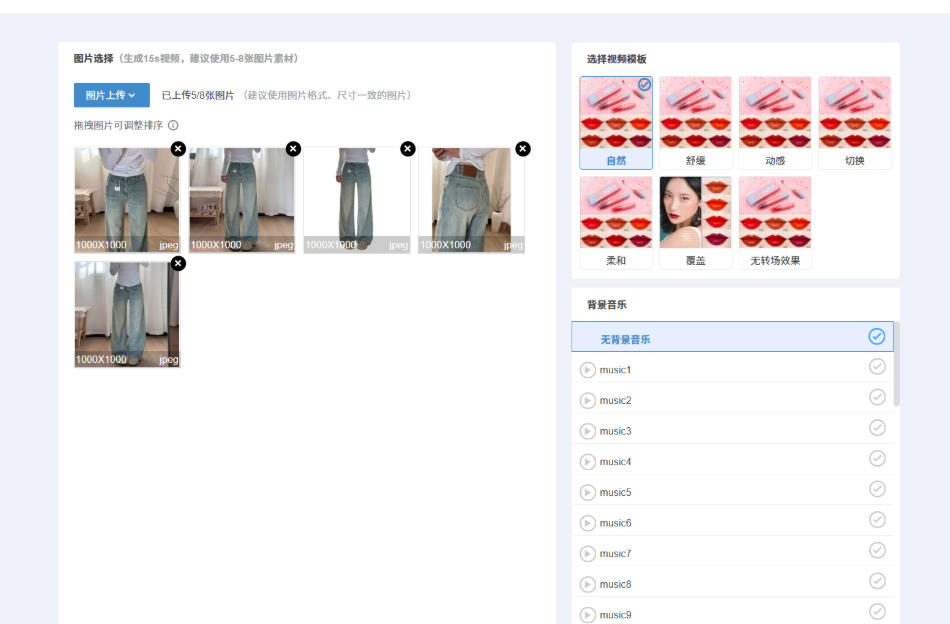This screenshot has width=950, height=624.
Task: Play preview of music5
Action: coord(587,492)
